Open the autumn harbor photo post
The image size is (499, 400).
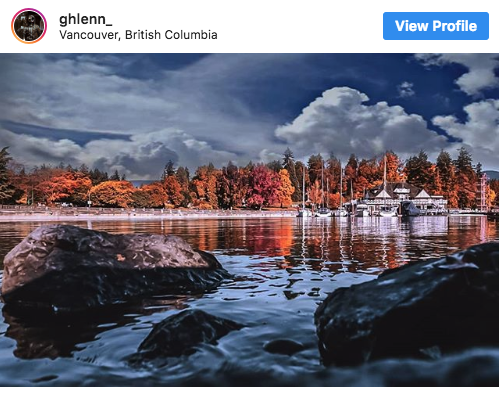tap(249, 220)
